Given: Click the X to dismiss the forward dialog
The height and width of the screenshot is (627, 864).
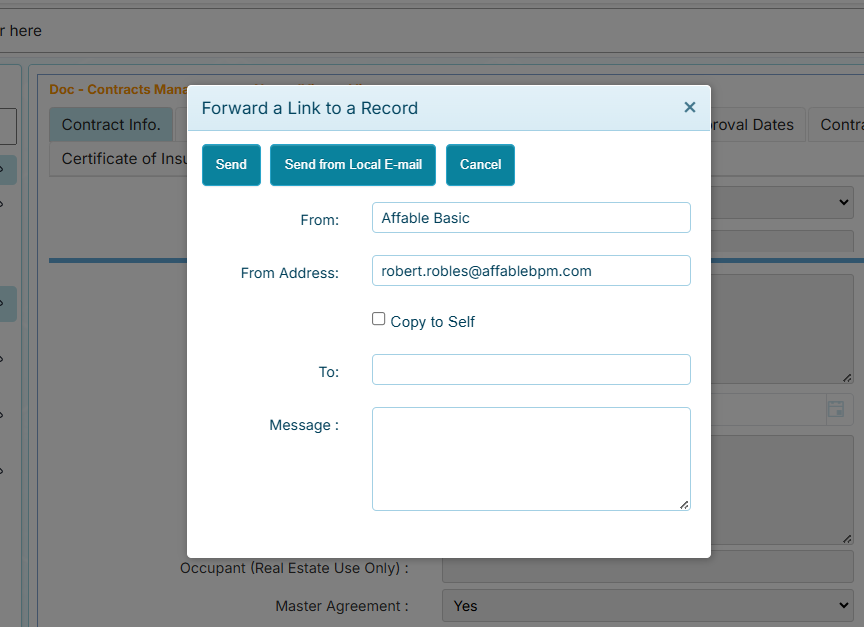Looking at the screenshot, I should tap(689, 107).
